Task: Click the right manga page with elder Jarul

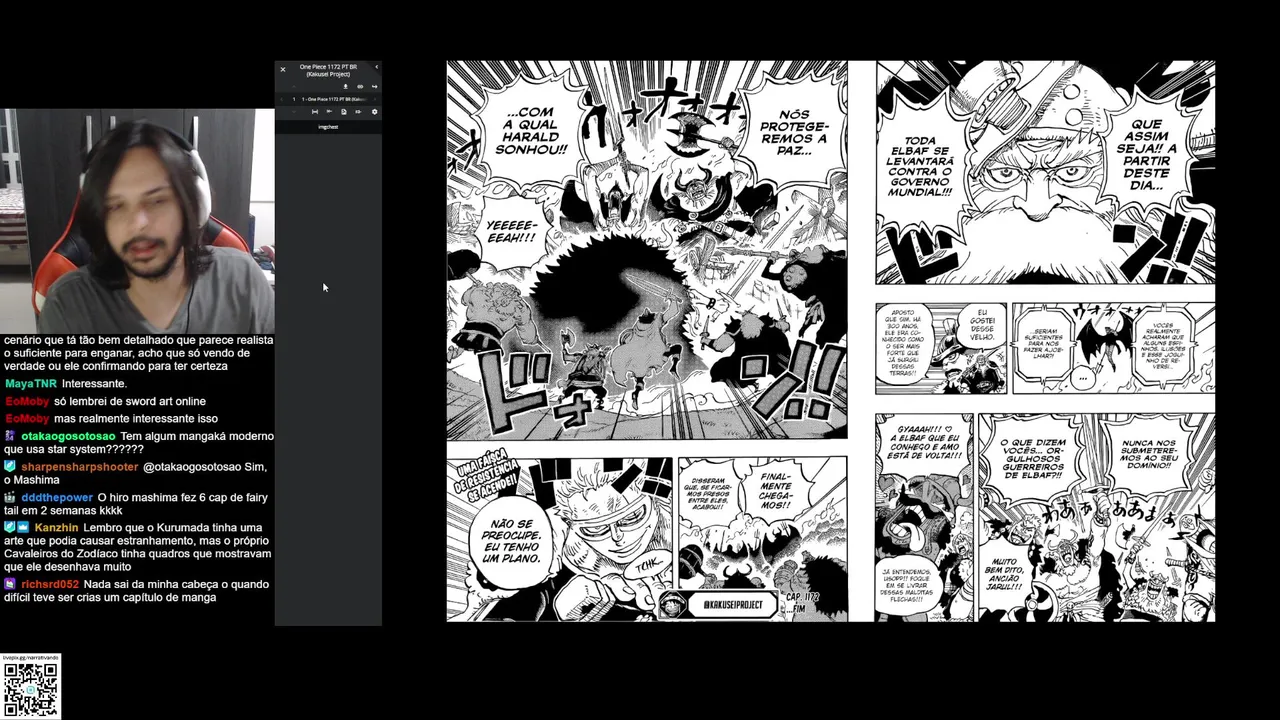Action: tap(1045, 341)
